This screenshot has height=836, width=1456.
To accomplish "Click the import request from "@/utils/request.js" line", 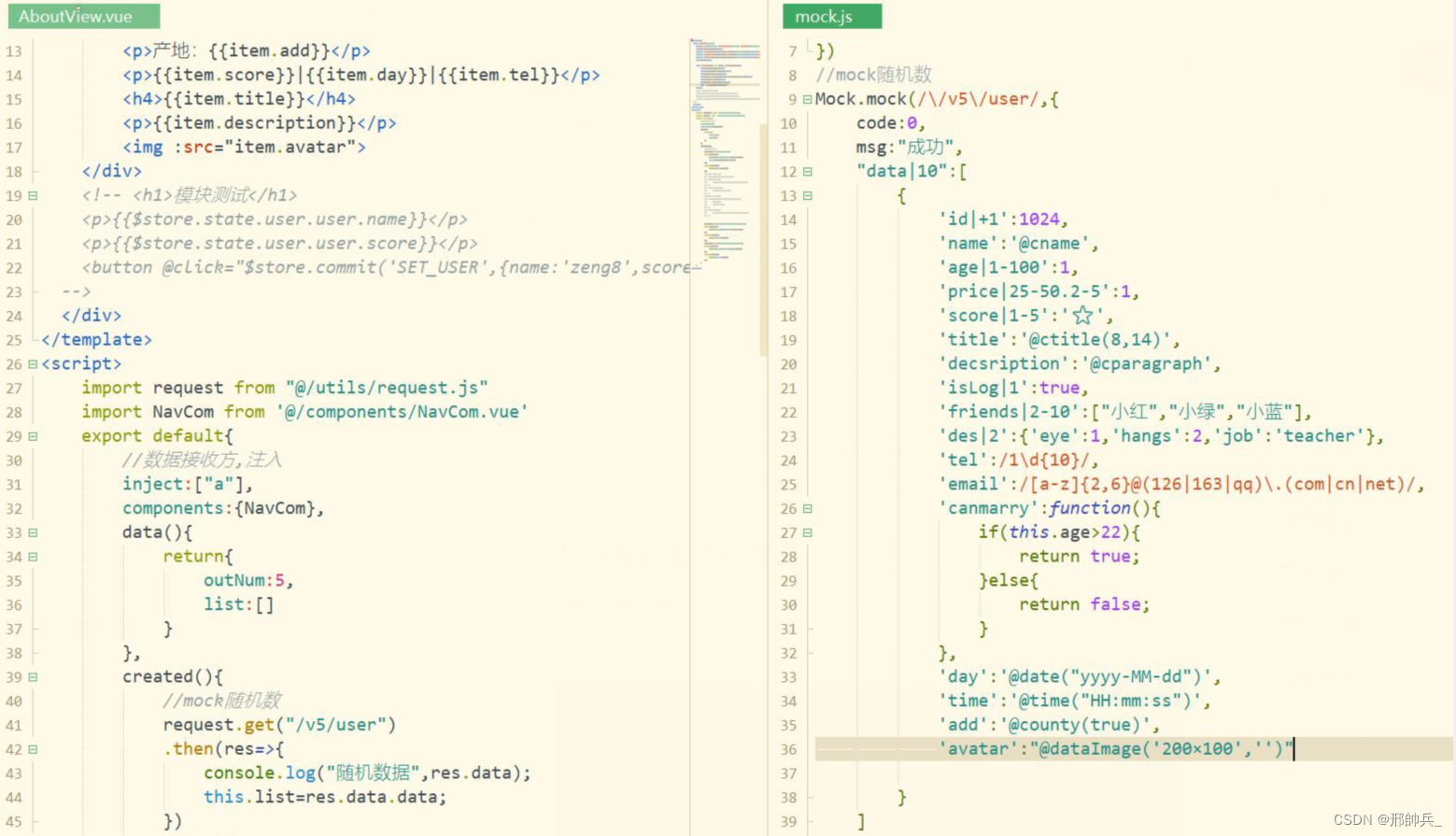I will click(x=285, y=388).
